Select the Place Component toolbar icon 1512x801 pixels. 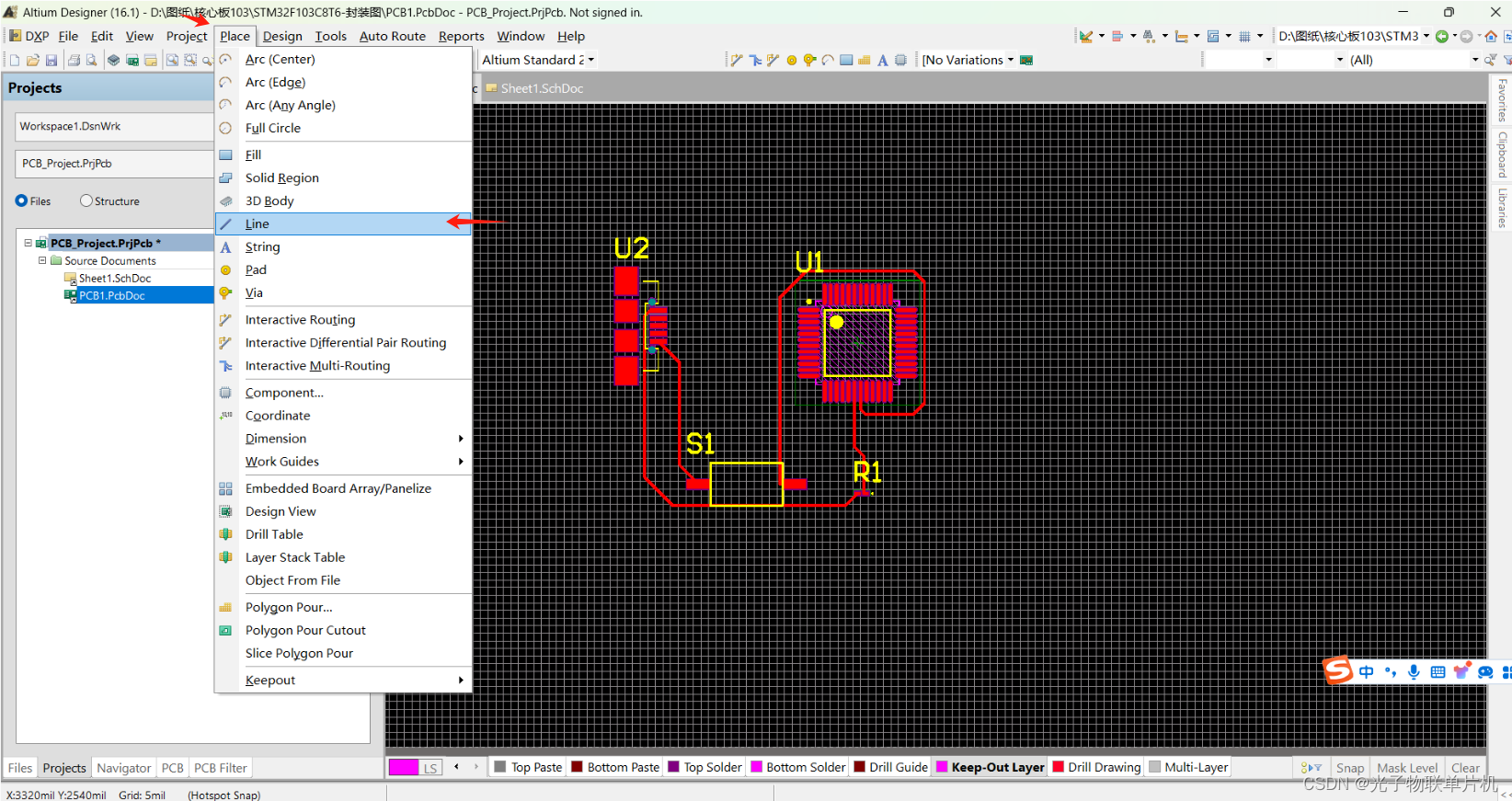click(x=901, y=60)
